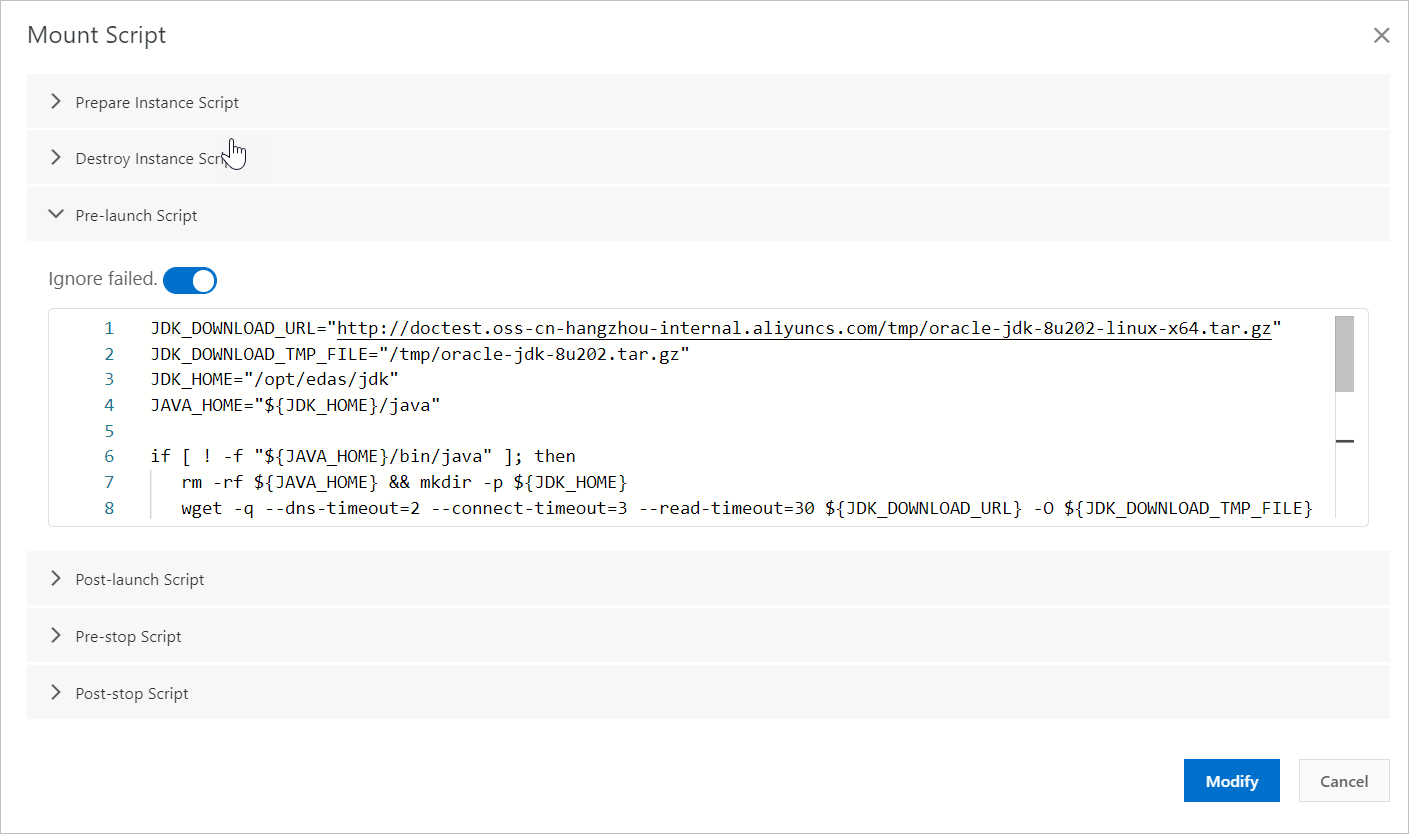Click the right arrow icon beside Post-launch Script

56,578
